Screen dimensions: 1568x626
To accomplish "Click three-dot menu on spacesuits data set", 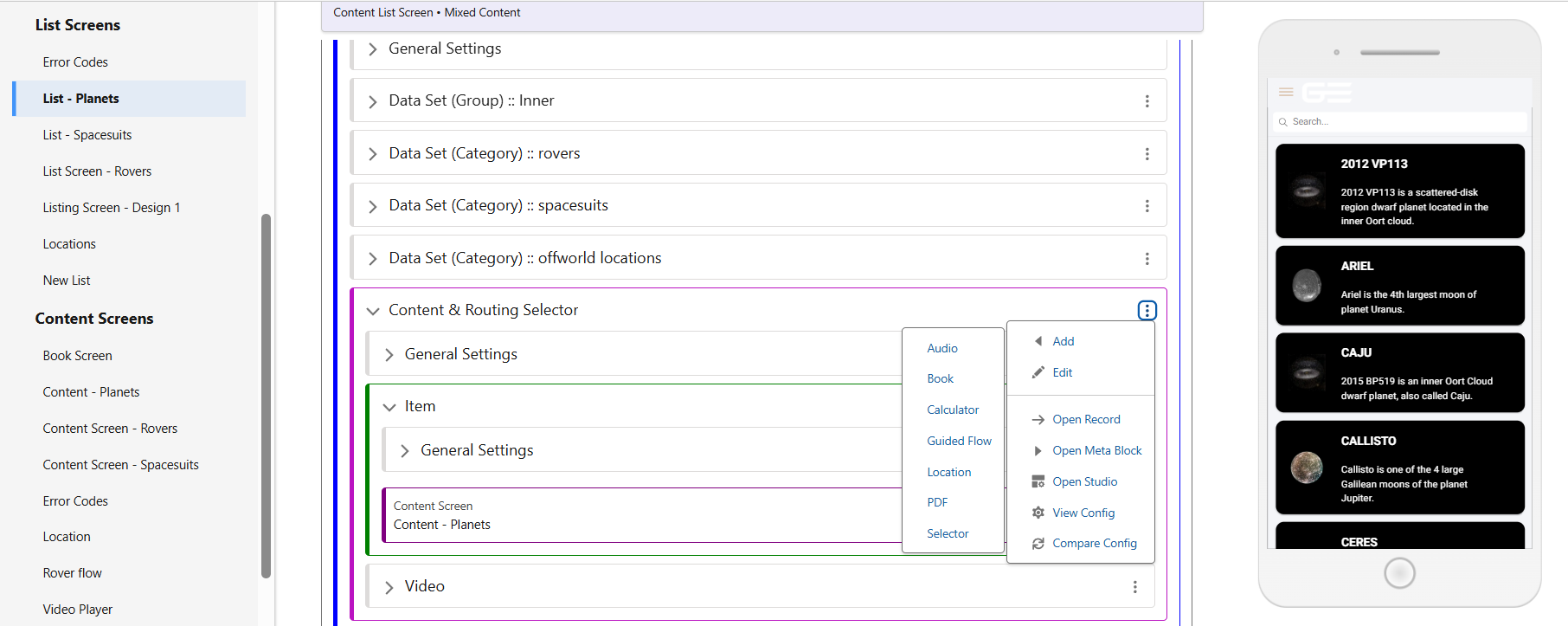I will click(1147, 206).
